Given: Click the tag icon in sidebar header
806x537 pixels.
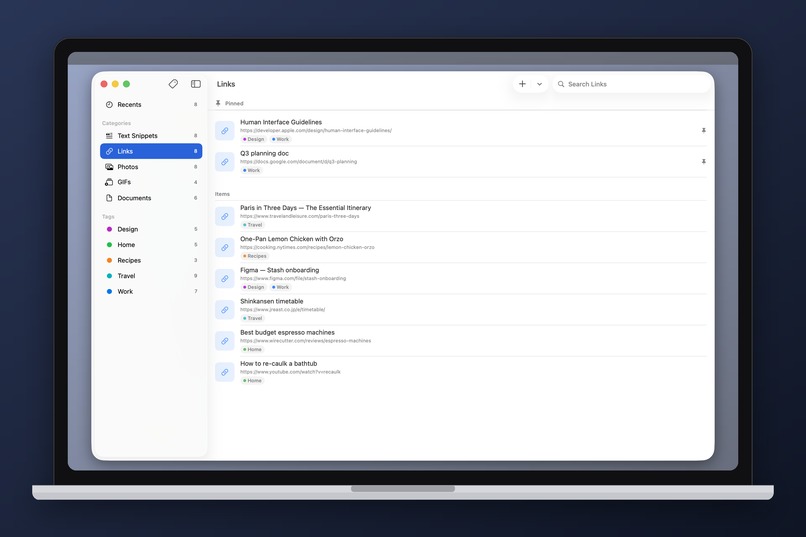Looking at the screenshot, I should 173,84.
